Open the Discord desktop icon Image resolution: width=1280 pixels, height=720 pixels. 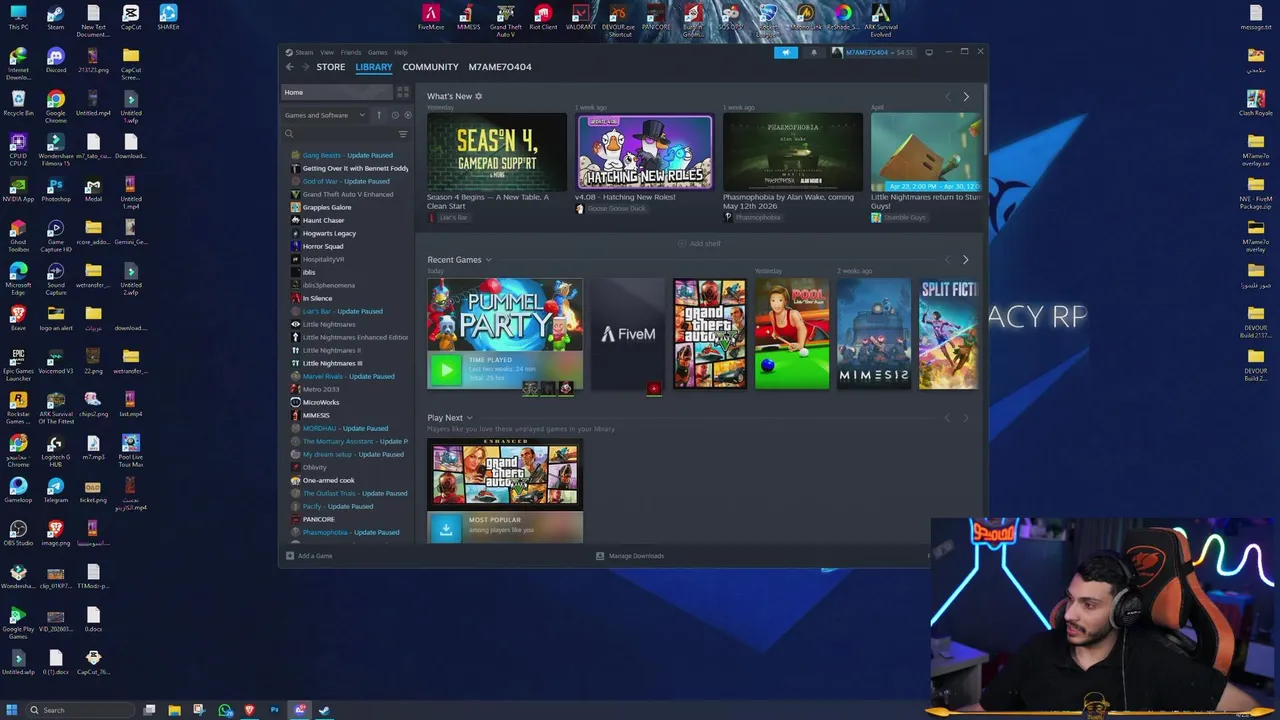click(x=56, y=59)
